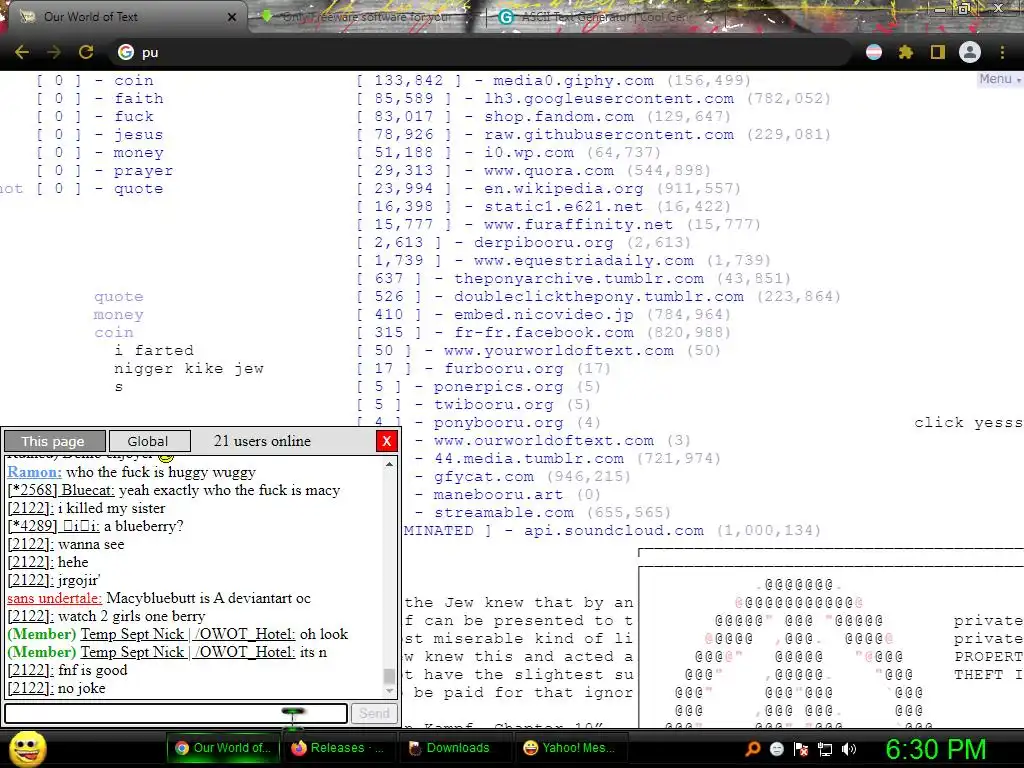Open the profile avatar icon

970,52
